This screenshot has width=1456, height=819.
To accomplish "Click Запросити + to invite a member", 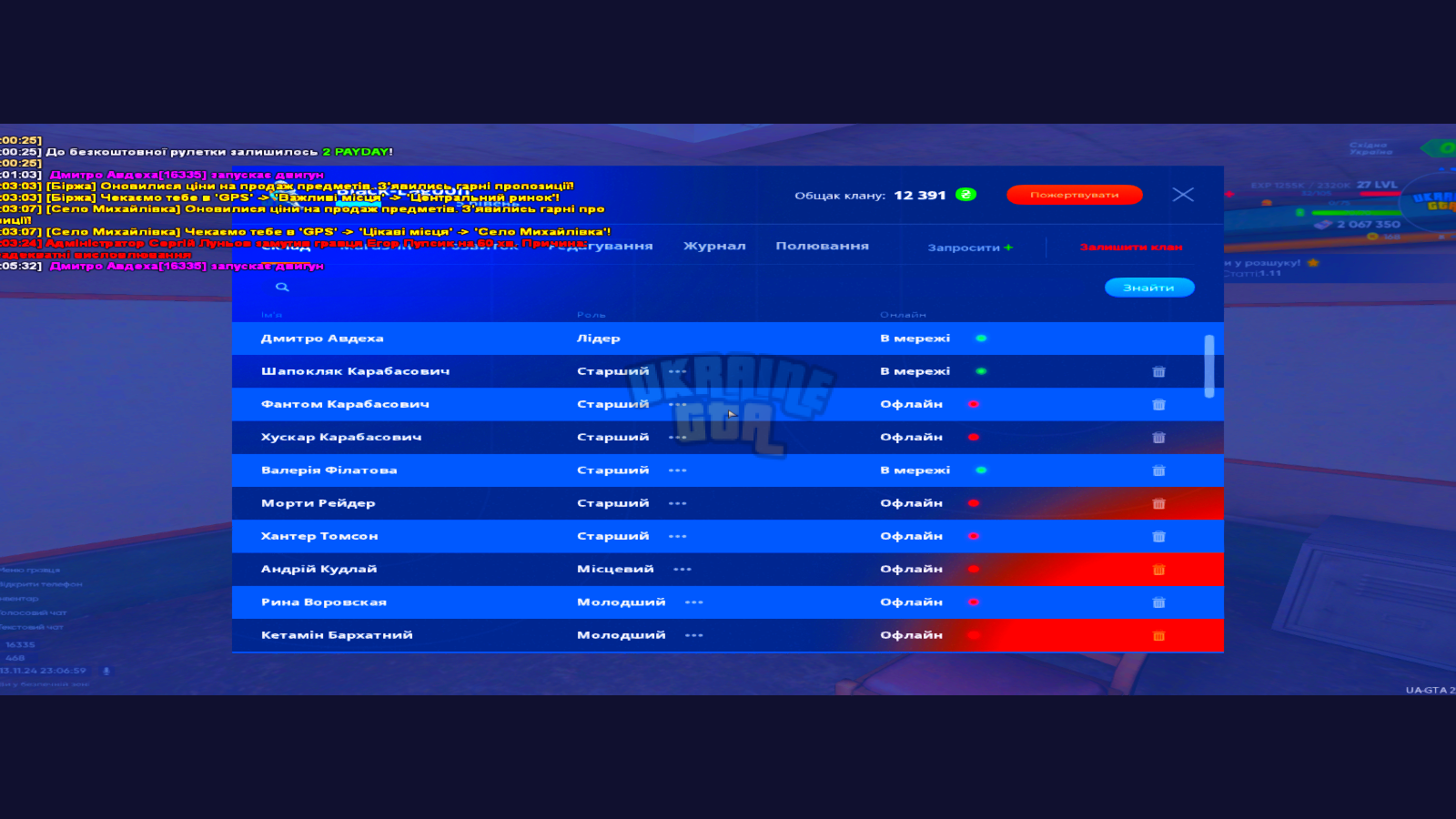I will click(970, 248).
